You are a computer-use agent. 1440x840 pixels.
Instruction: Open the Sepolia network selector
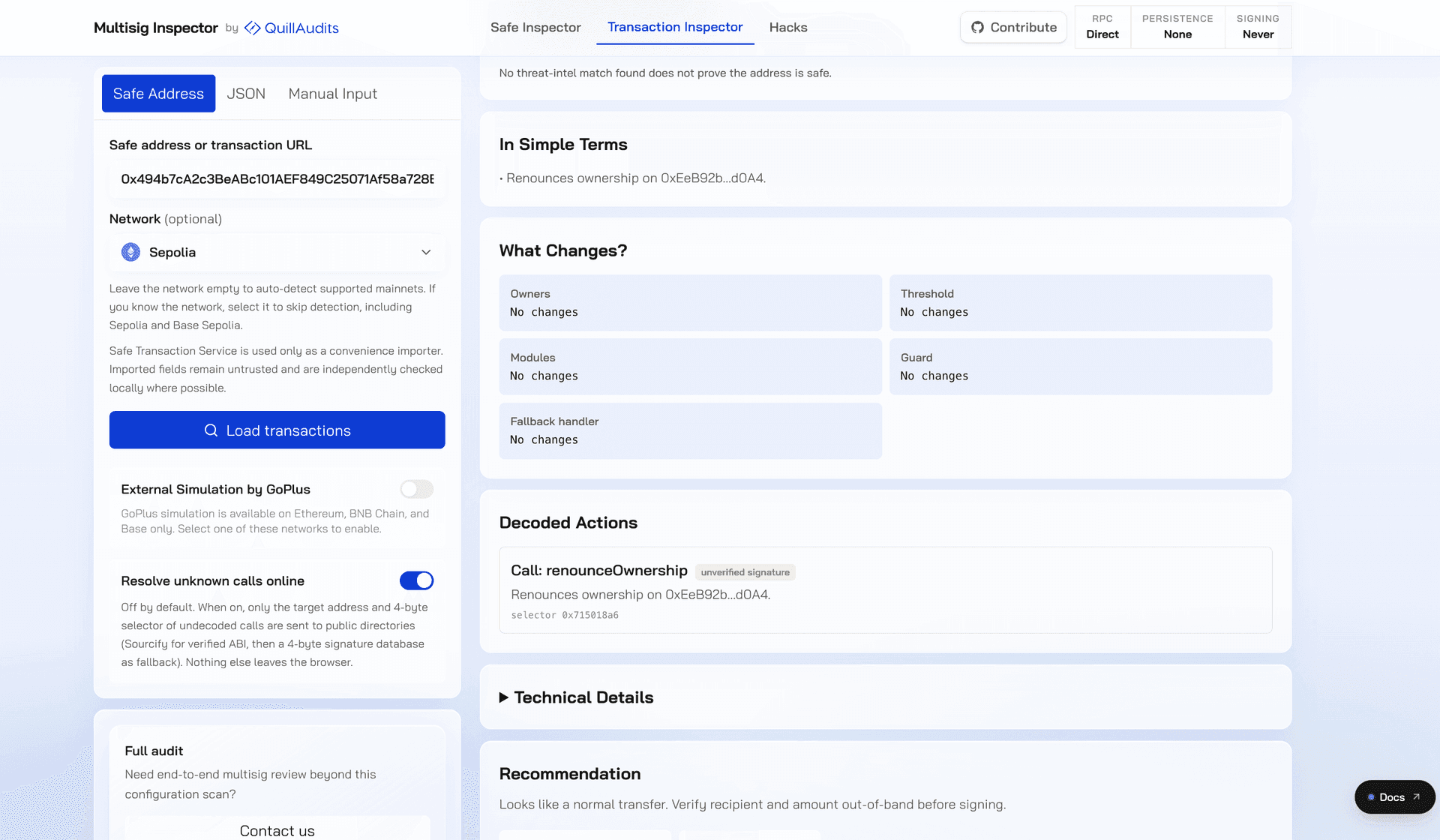tap(277, 252)
